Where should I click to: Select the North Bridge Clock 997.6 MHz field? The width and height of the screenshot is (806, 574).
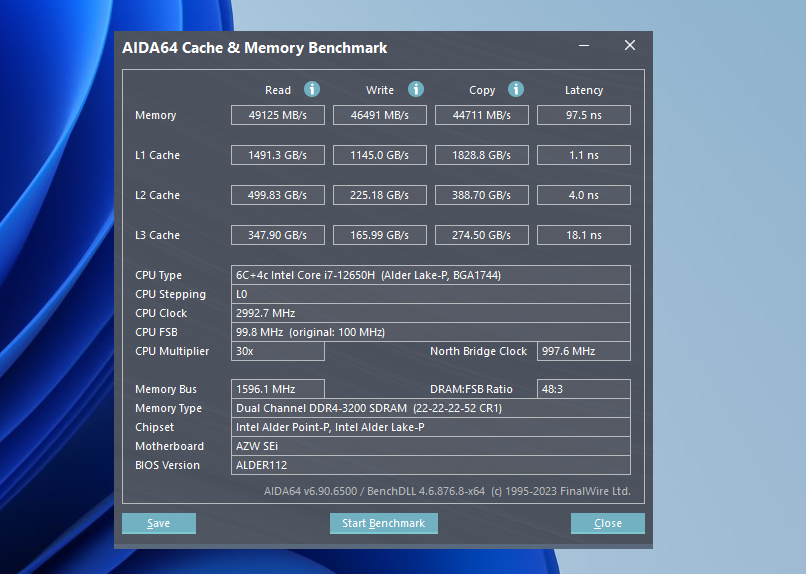point(584,351)
